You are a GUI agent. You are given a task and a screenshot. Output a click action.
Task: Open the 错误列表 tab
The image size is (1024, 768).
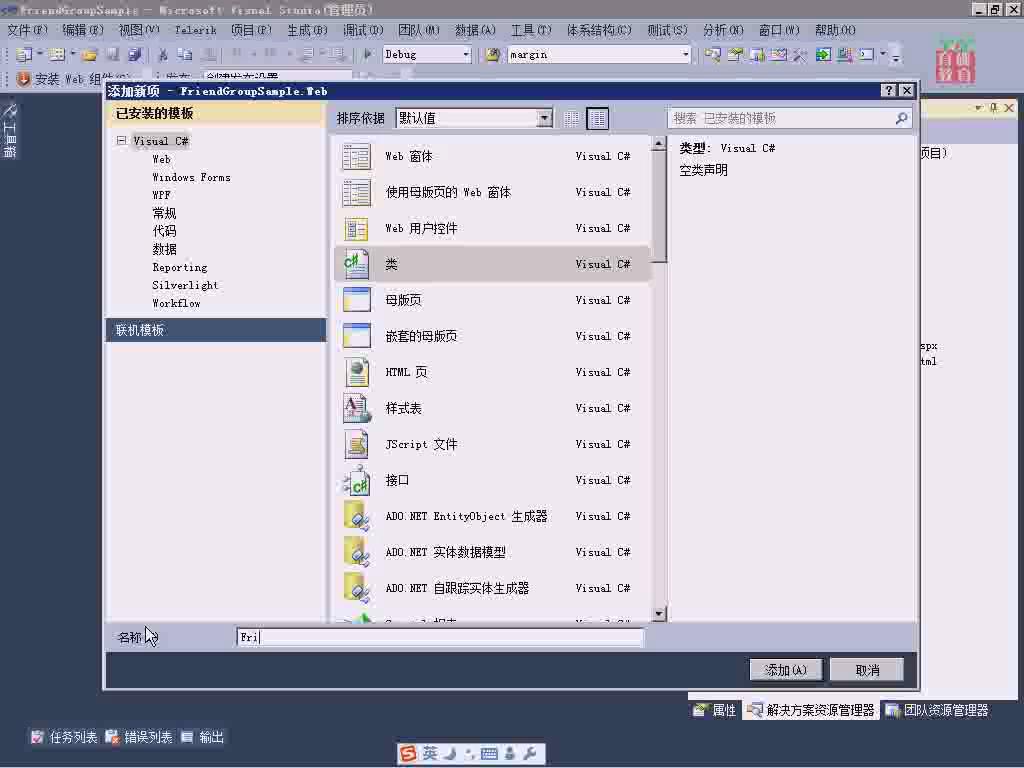(x=138, y=737)
